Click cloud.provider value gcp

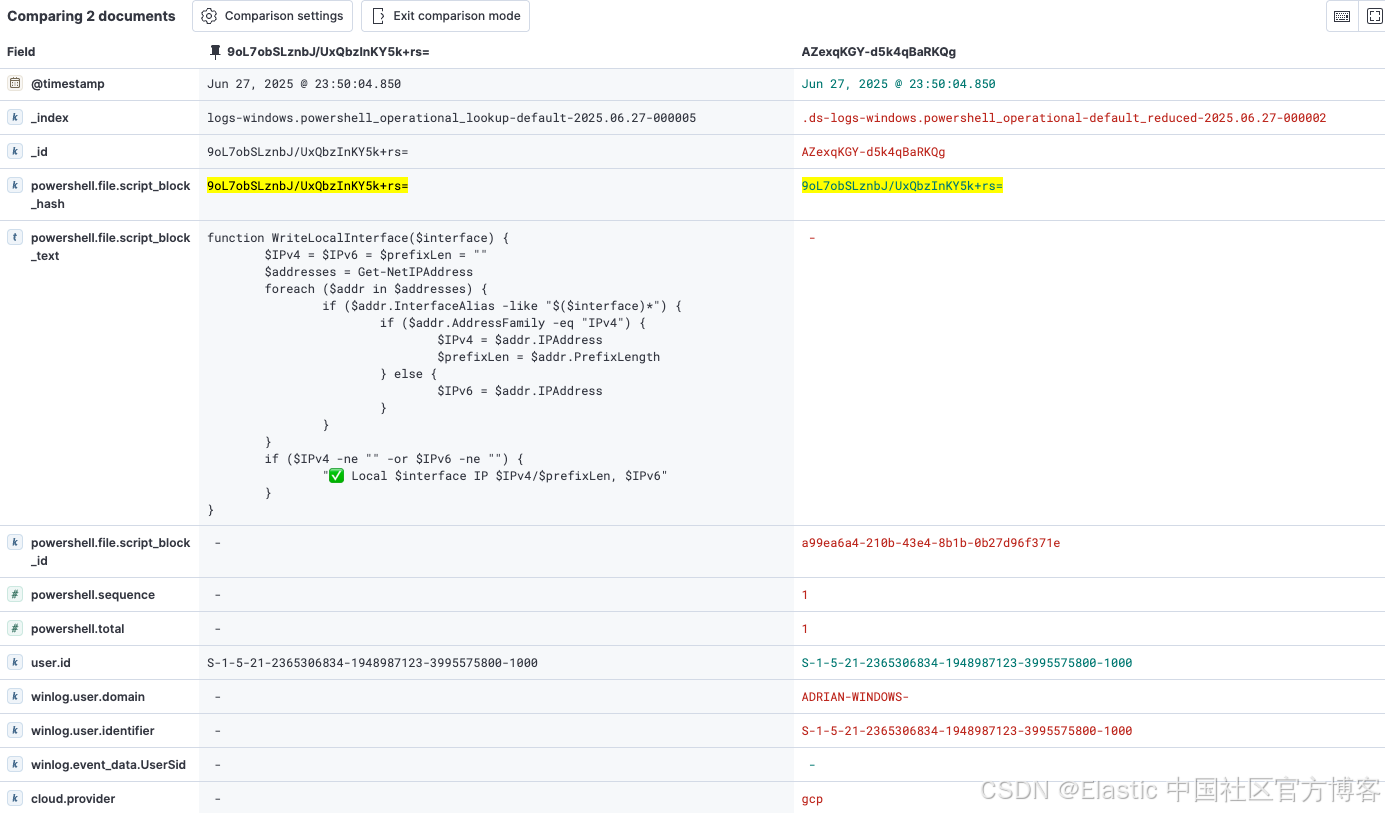[812, 799]
